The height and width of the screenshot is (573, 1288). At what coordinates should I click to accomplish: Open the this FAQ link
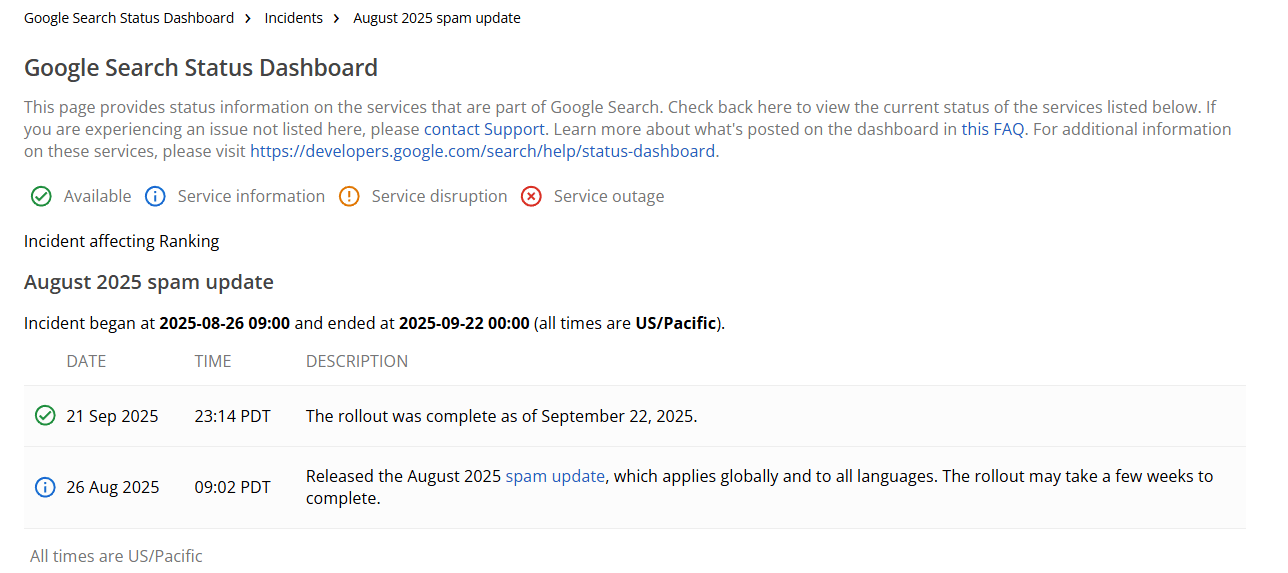point(992,129)
